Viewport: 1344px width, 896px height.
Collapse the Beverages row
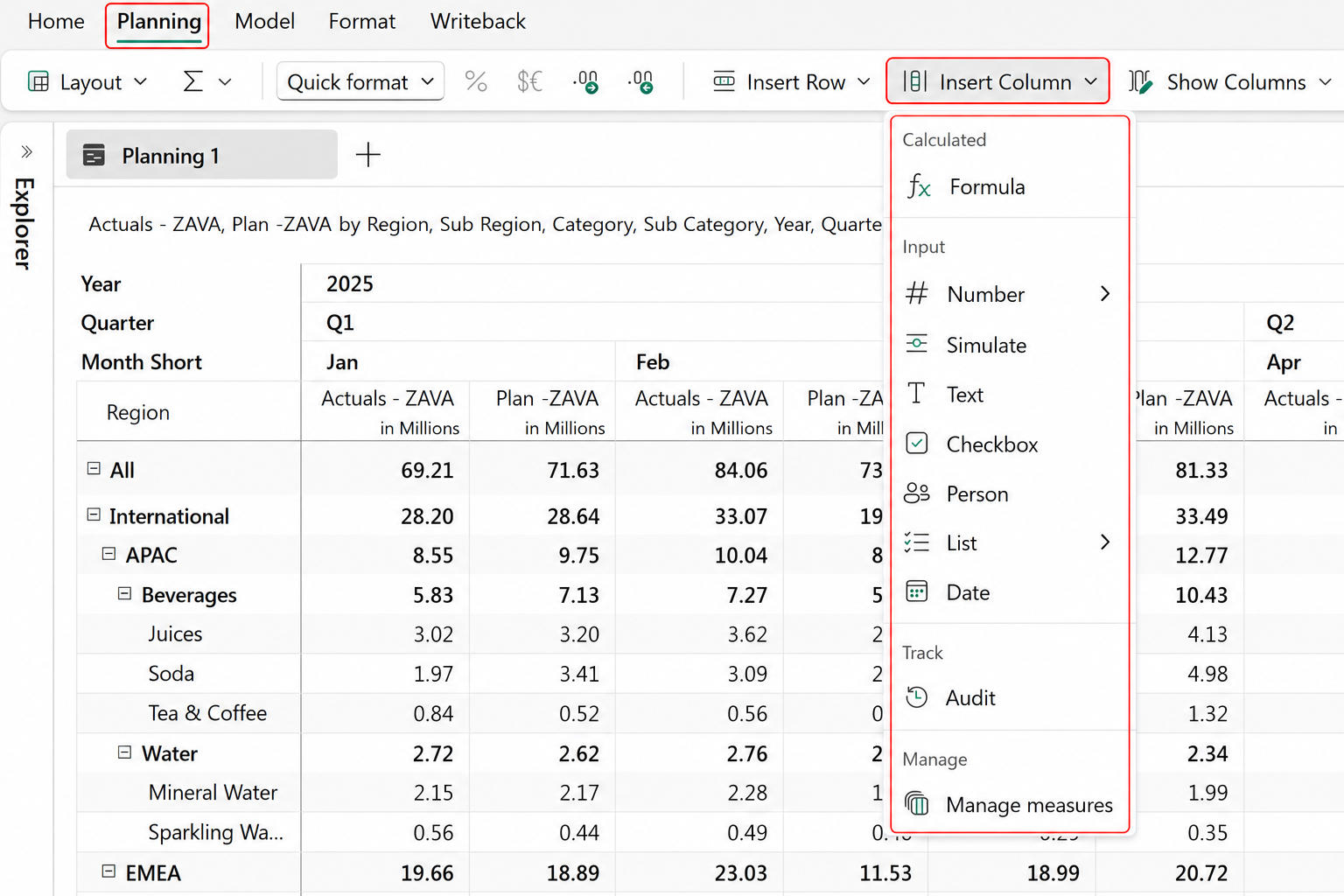[125, 594]
